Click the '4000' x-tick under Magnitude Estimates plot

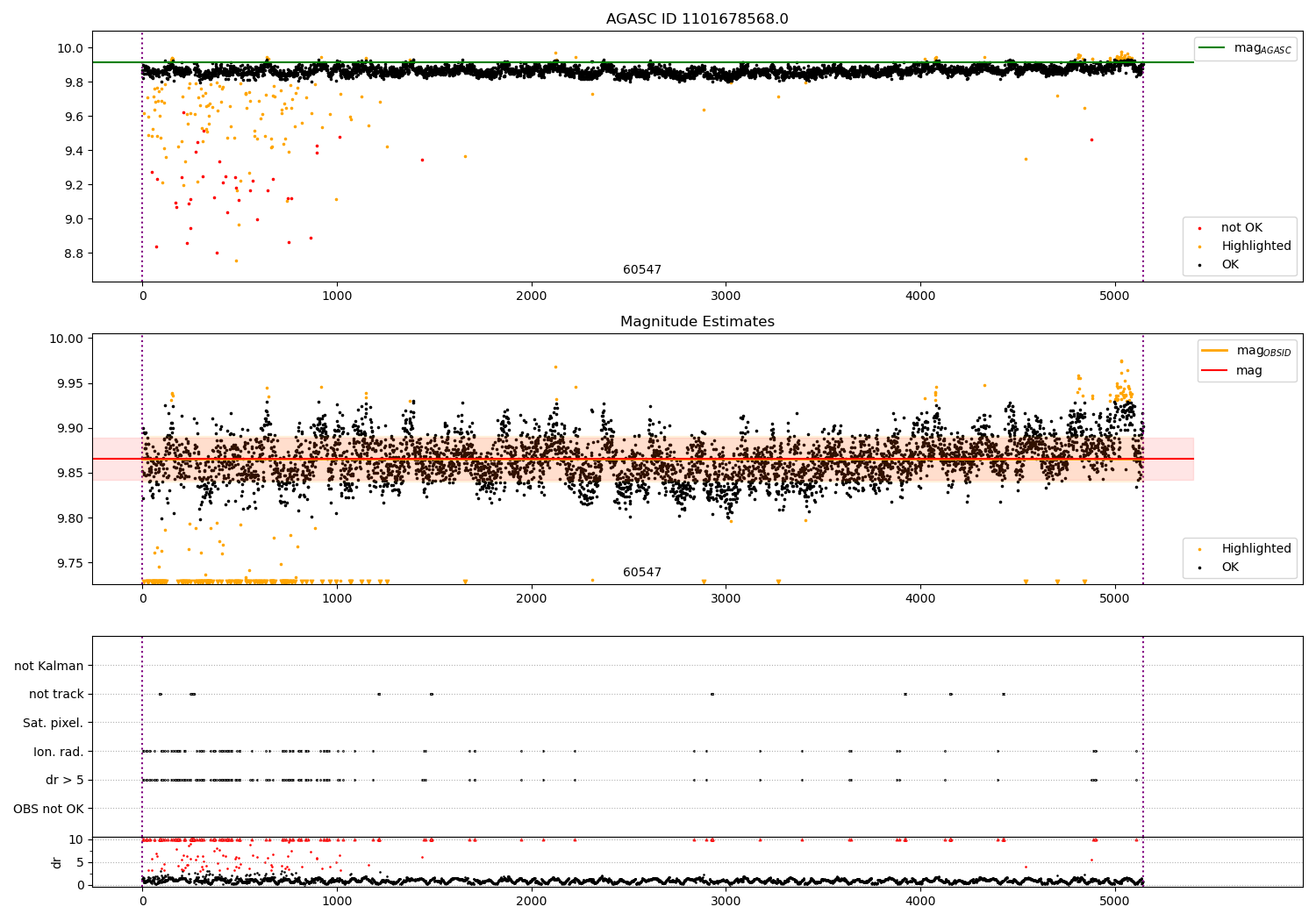[920, 598]
